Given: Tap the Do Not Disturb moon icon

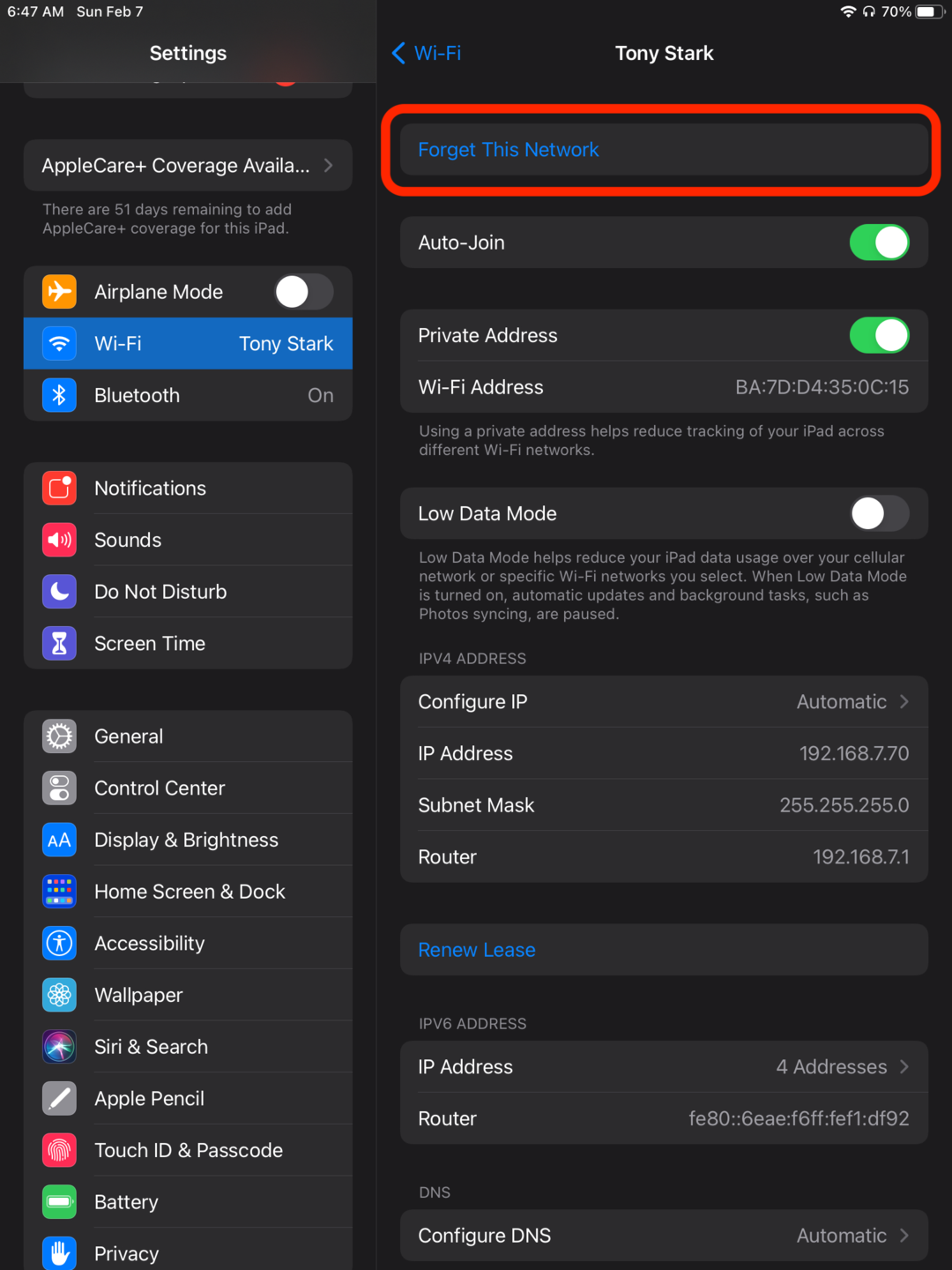Looking at the screenshot, I should (59, 592).
